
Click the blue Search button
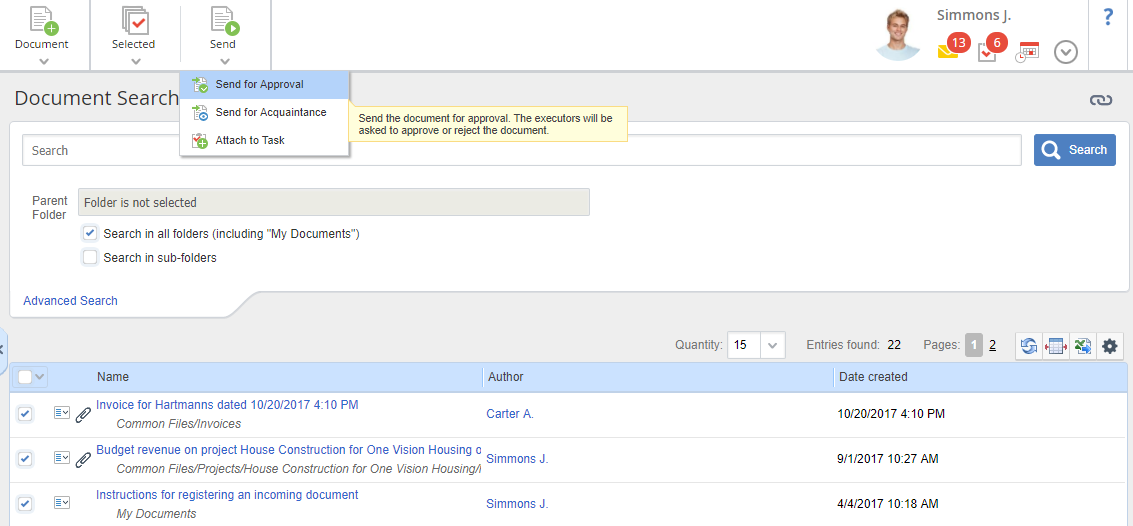(1074, 150)
